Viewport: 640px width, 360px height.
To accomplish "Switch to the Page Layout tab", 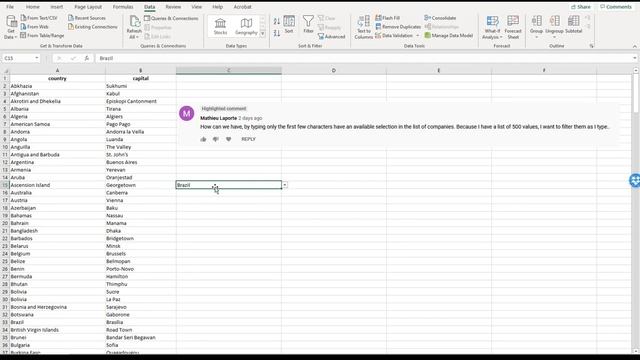I will coord(88,7).
